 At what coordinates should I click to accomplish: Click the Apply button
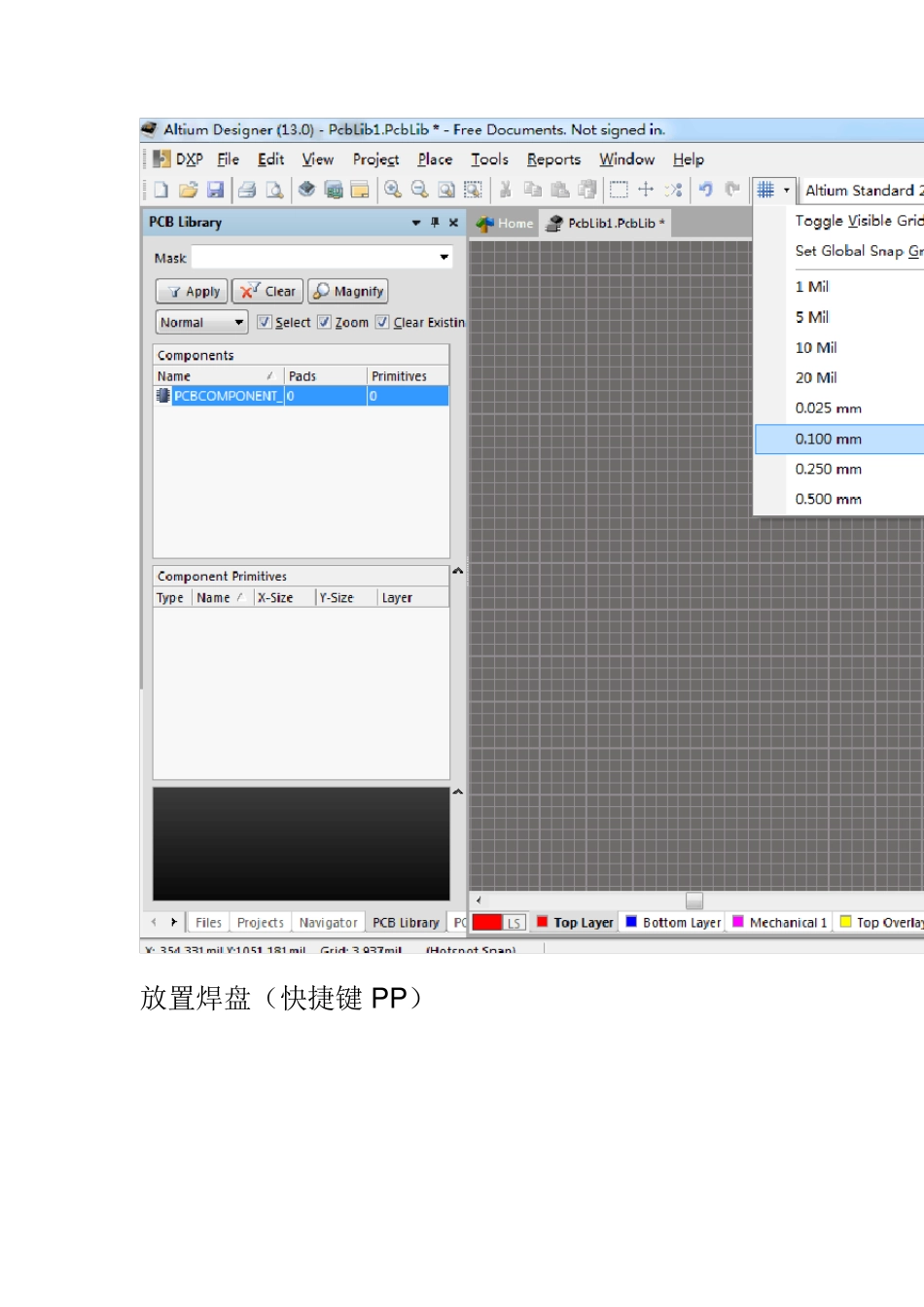tap(192, 292)
